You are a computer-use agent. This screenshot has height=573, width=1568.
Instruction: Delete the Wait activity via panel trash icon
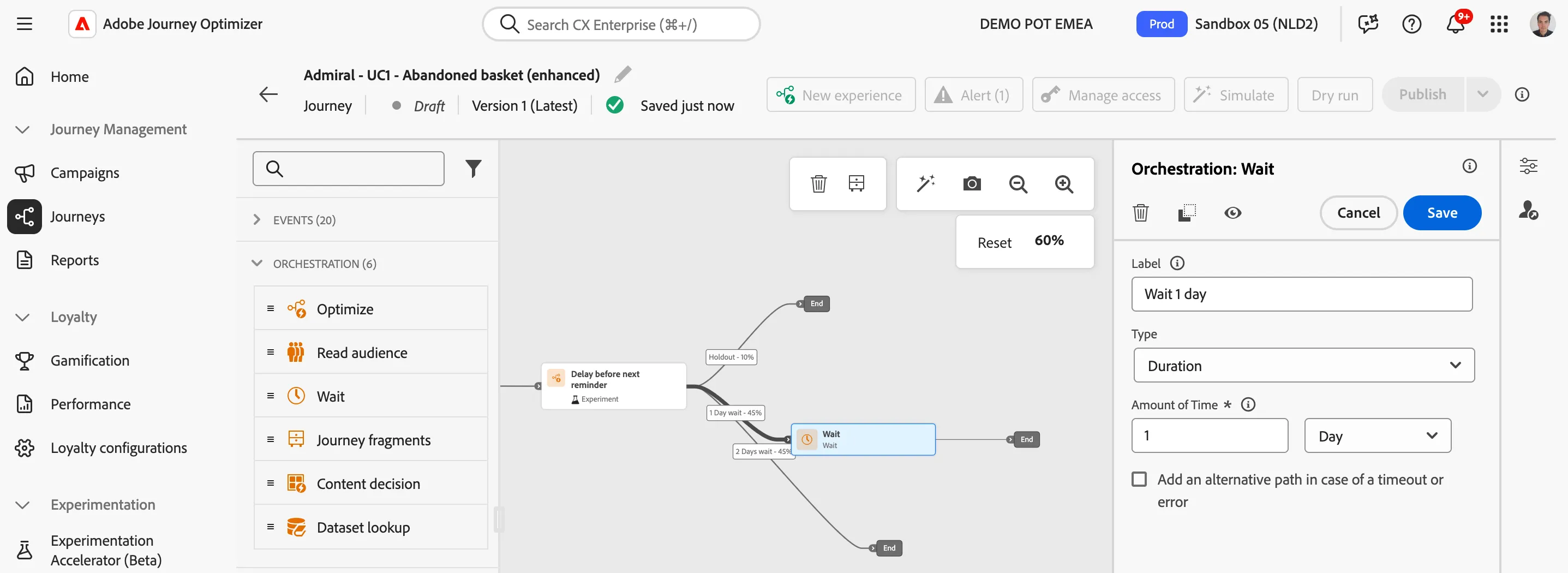tap(1141, 212)
